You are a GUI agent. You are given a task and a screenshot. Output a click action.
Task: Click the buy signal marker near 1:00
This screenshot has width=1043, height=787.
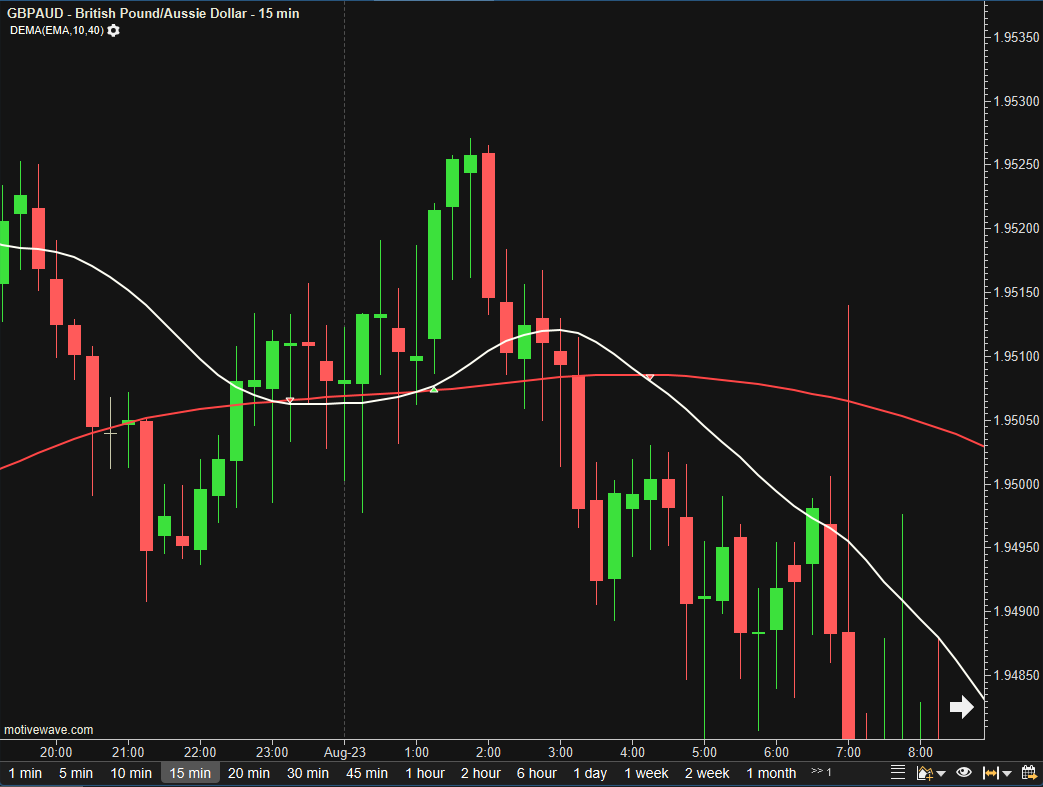434,388
